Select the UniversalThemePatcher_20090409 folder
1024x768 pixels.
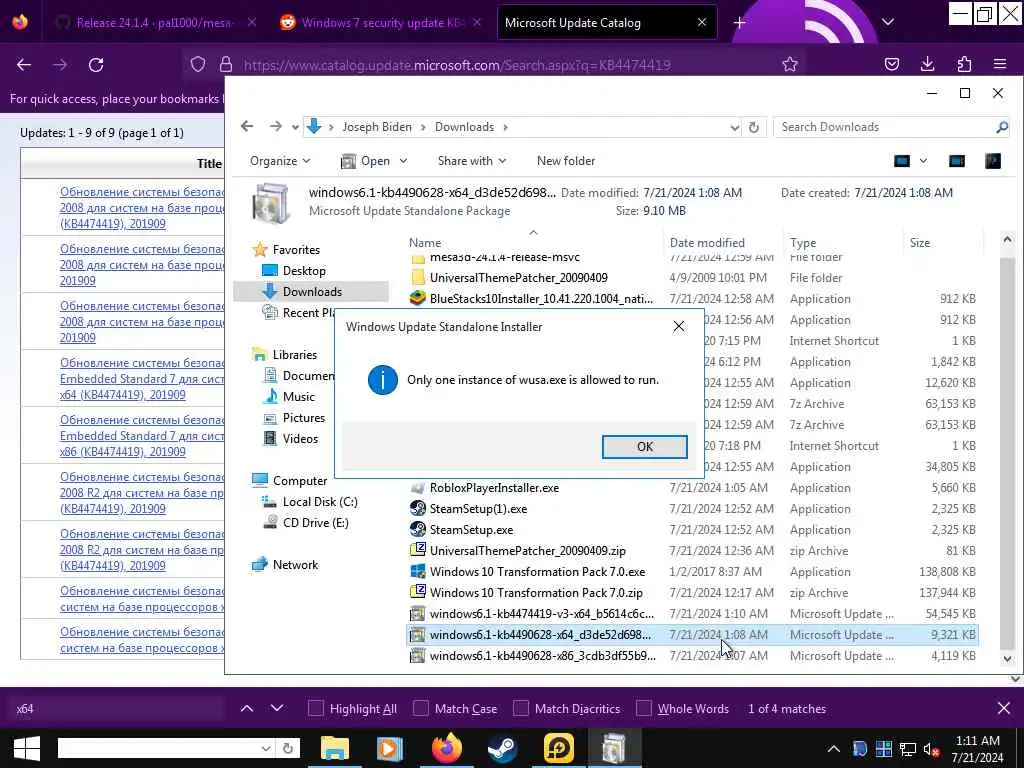tap(519, 278)
